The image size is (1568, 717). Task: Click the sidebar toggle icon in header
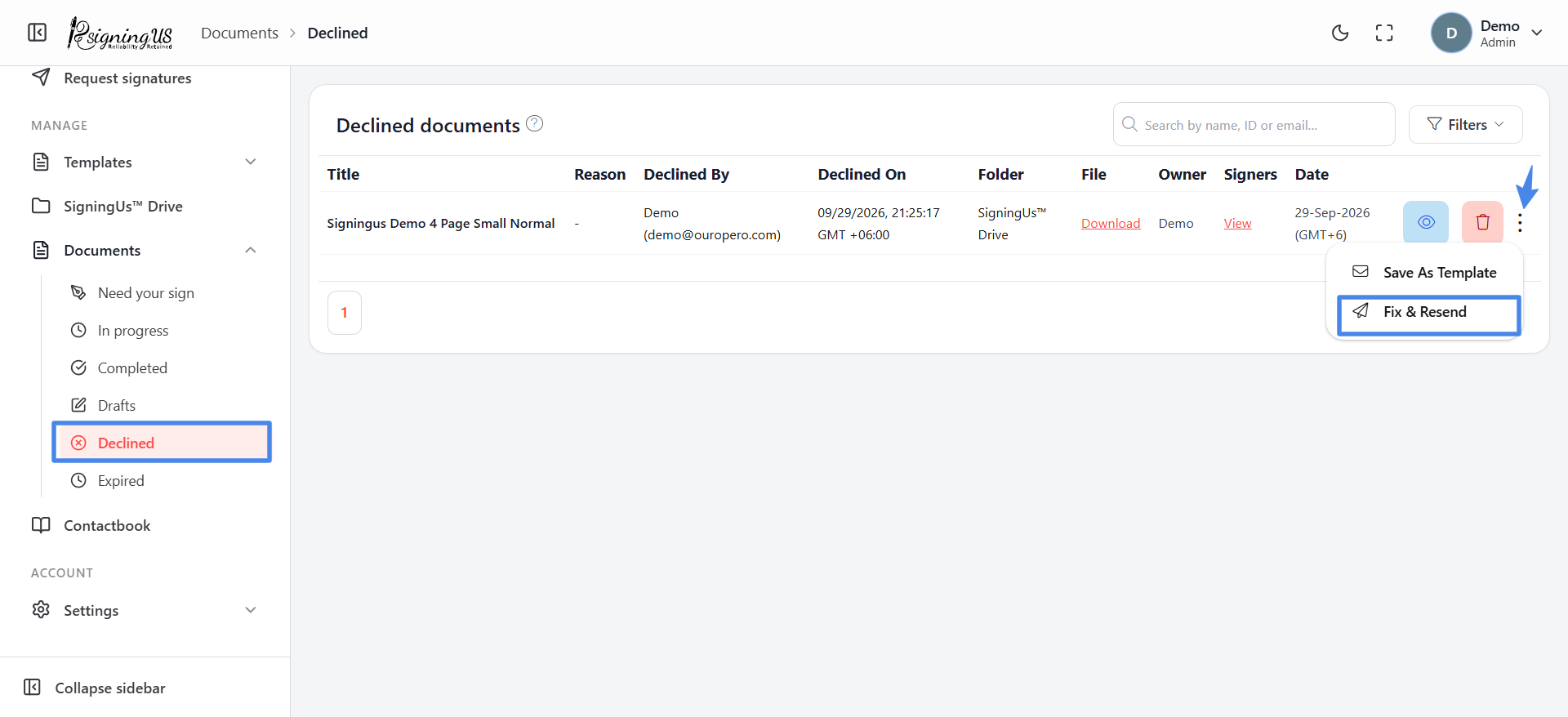(x=37, y=33)
